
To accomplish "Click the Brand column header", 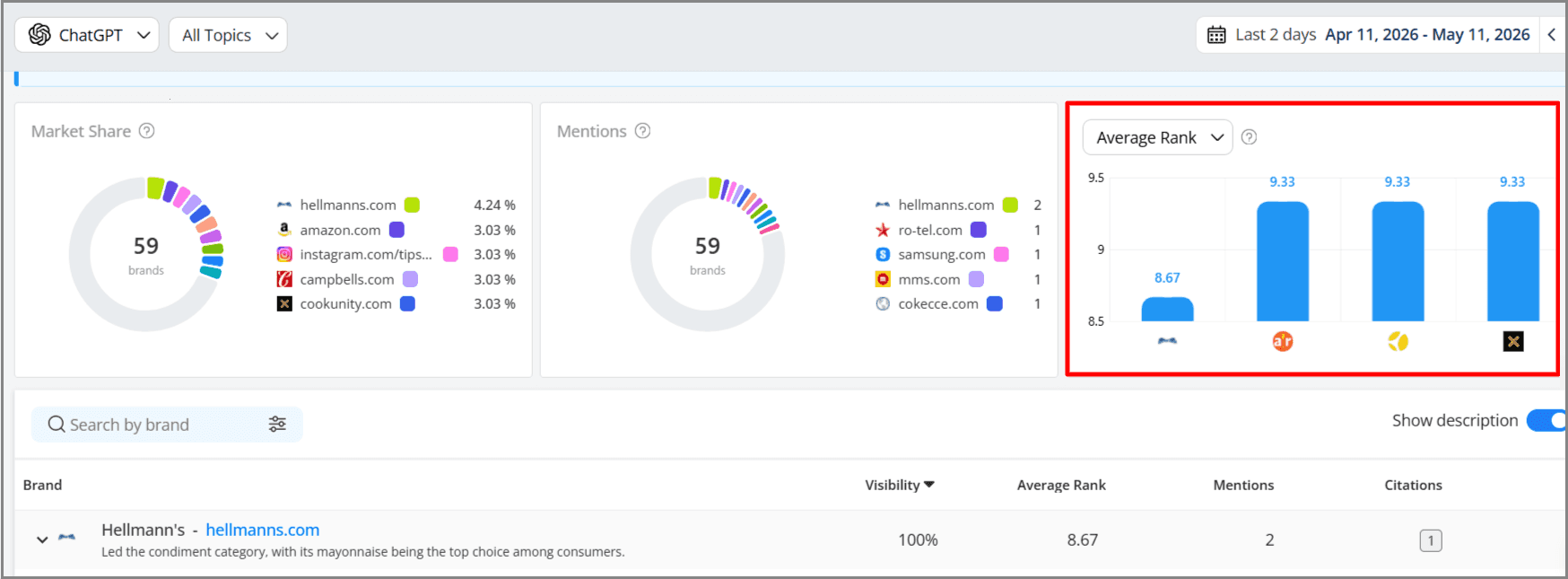I will [x=42, y=485].
